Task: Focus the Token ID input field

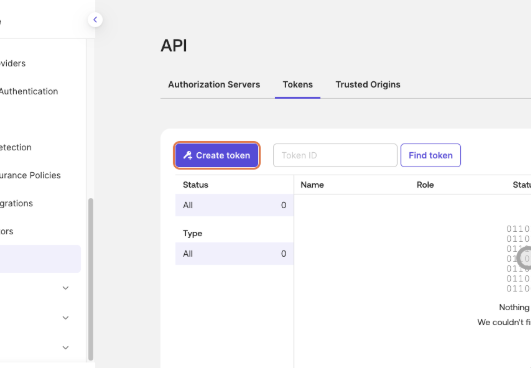Action: point(335,155)
